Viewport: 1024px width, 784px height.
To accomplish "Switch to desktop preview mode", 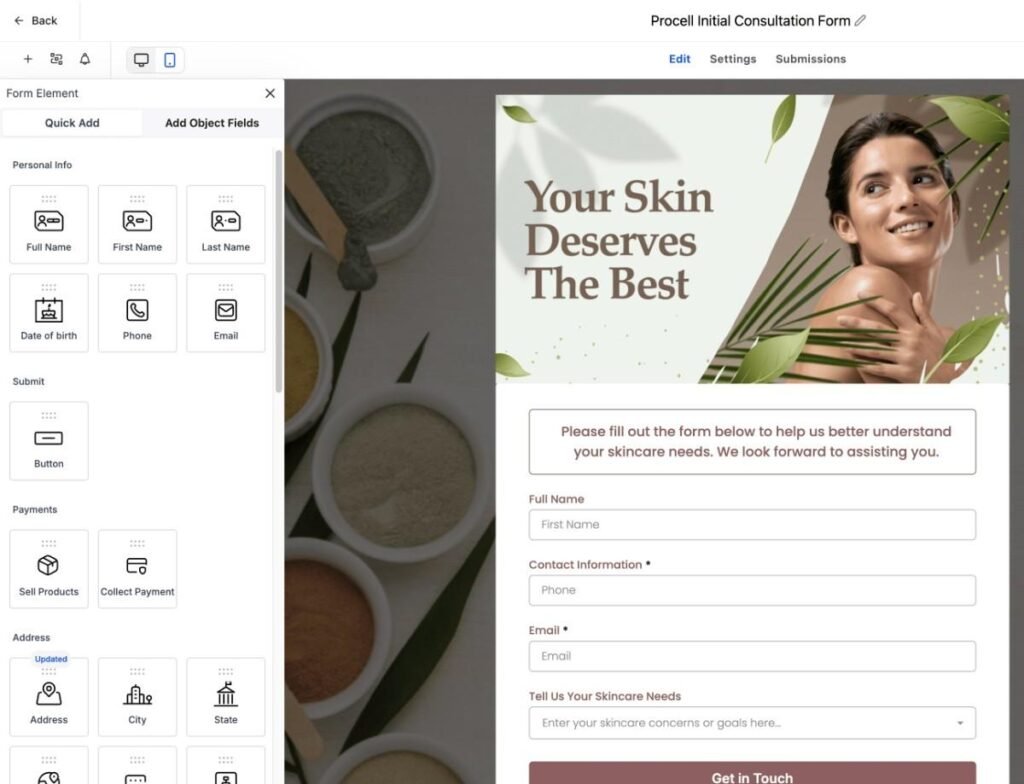I will point(142,60).
